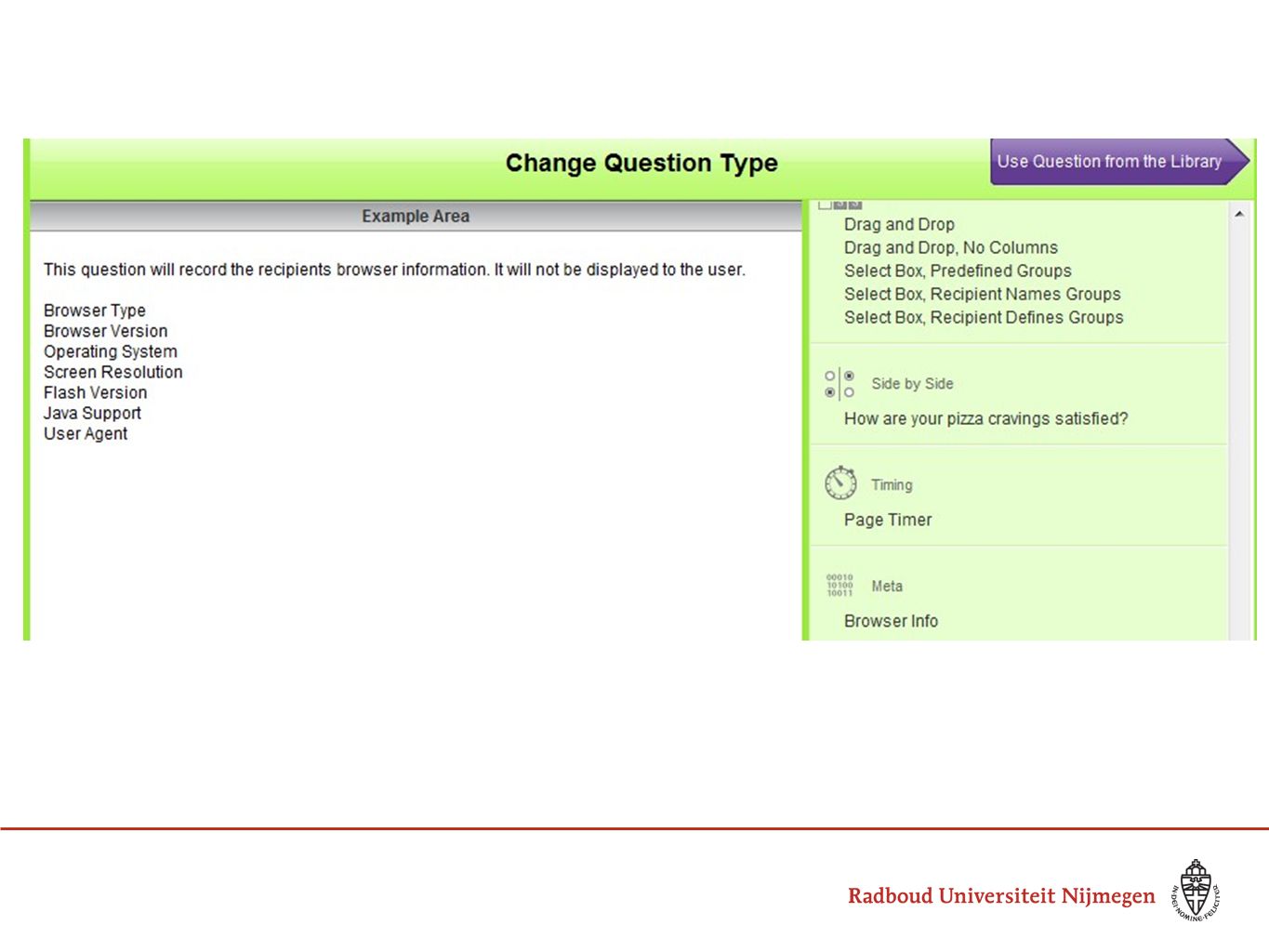Viewport: 1269px width, 952px height.
Task: Click Java Support text in example
Action: (93, 413)
